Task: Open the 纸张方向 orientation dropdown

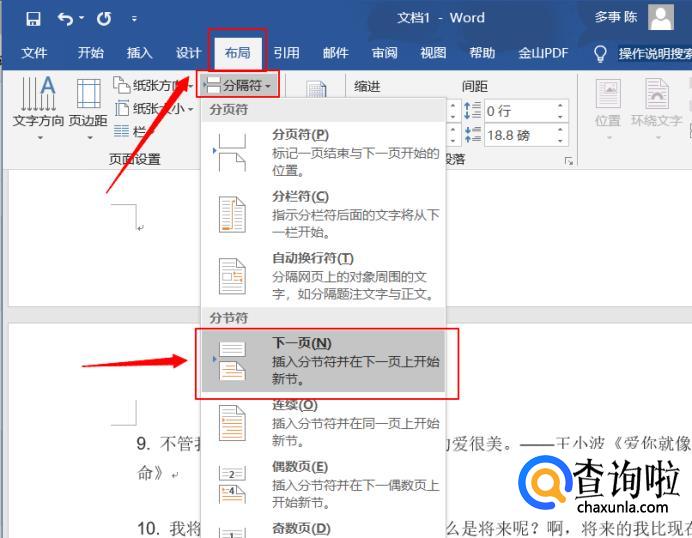Action: 153,85
